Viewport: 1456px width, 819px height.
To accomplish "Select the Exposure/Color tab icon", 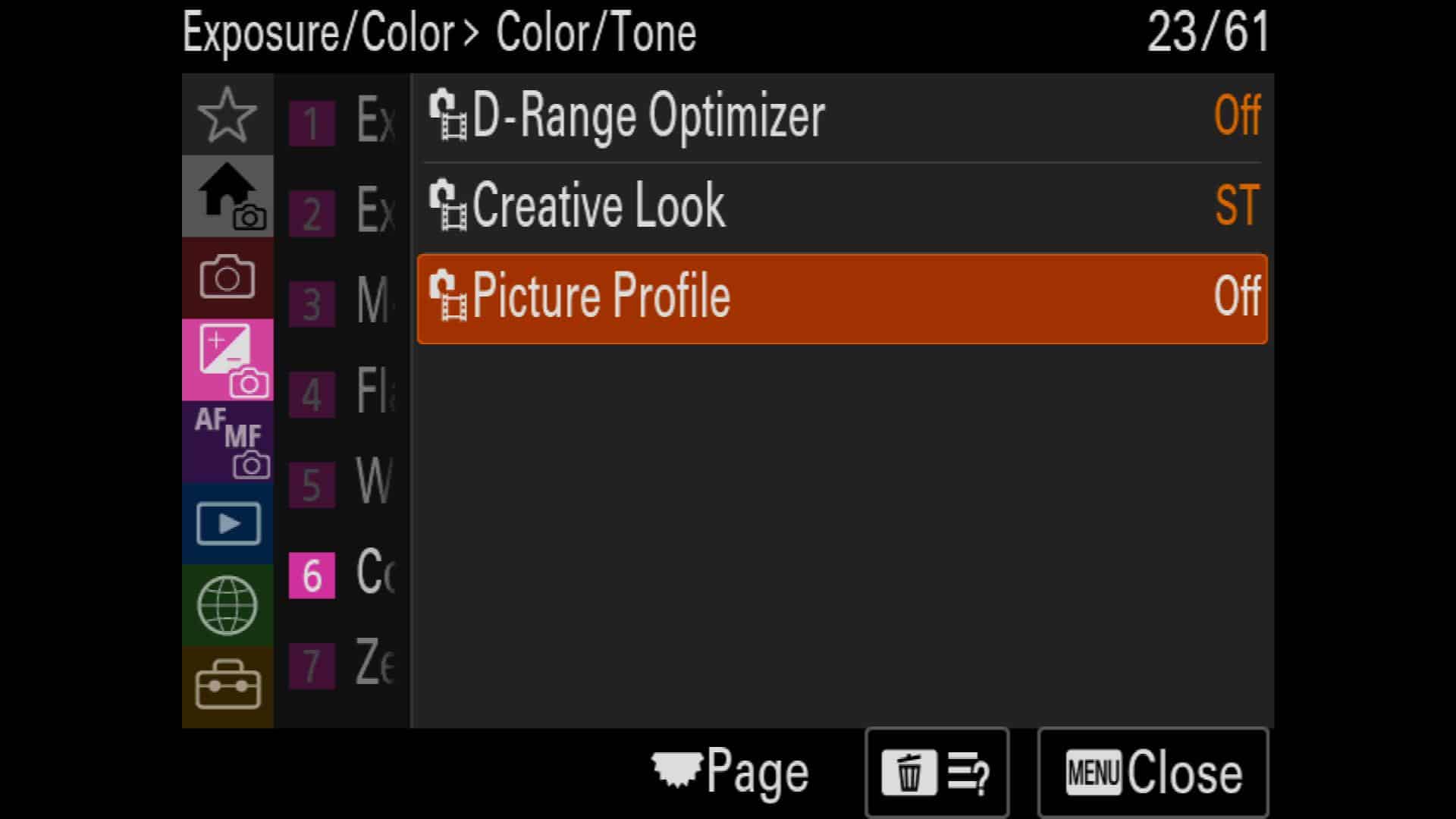I will click(x=227, y=359).
